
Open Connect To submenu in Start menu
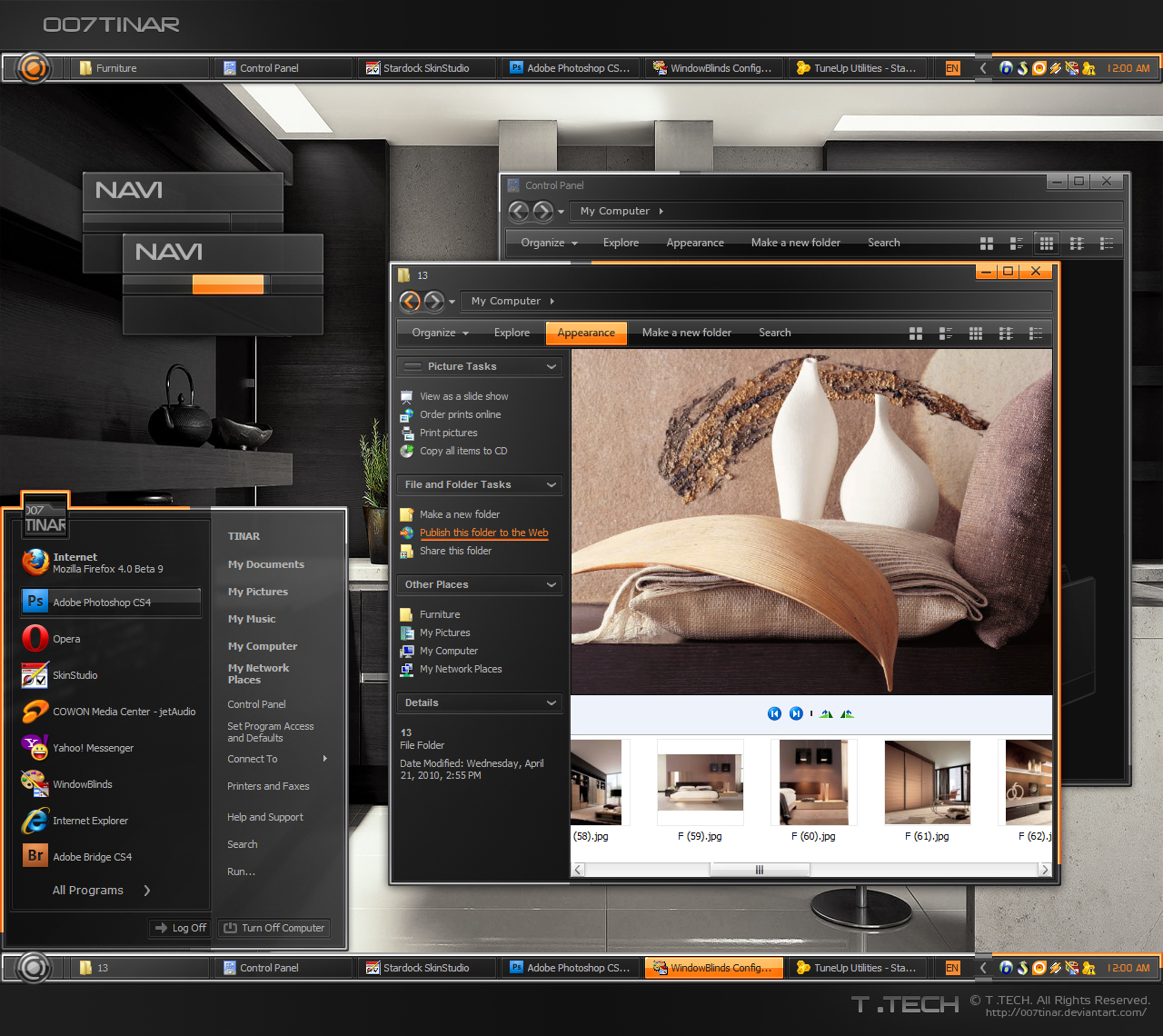[x=277, y=759]
